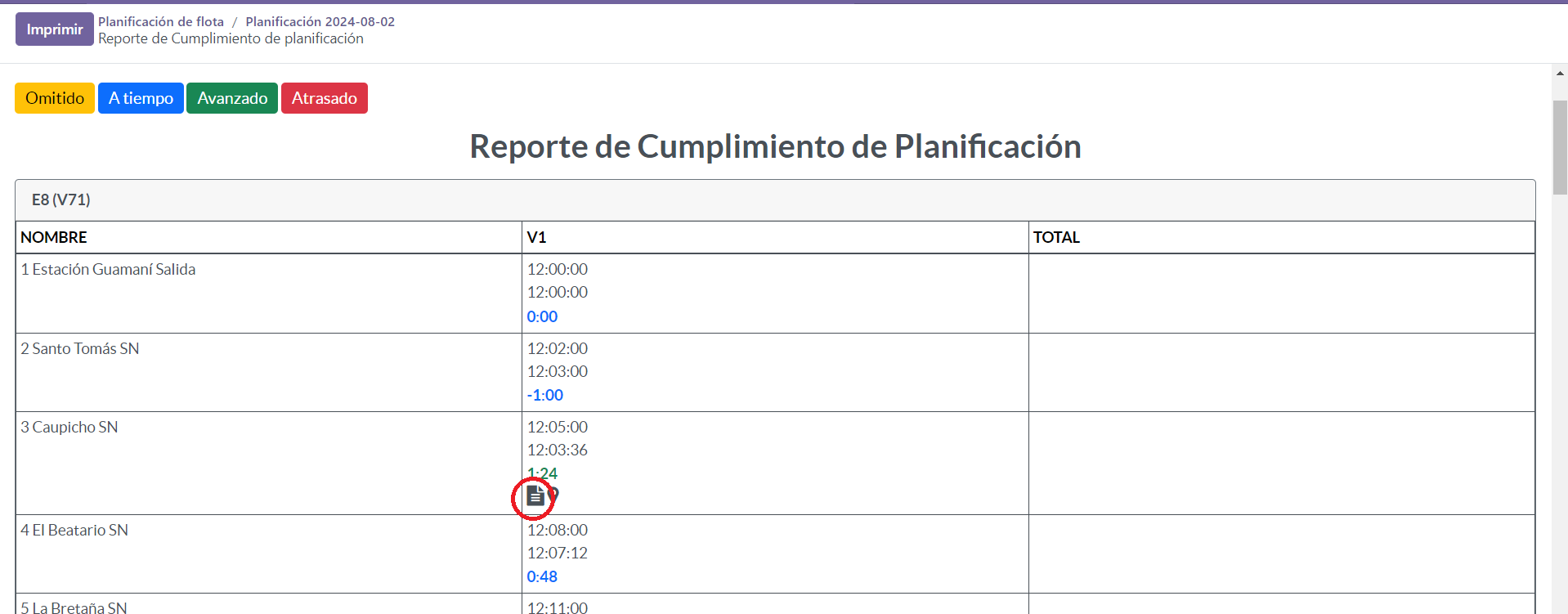The width and height of the screenshot is (1568, 614).
Task: Click the vertical scrollbar thumb
Action: [x=1560, y=147]
